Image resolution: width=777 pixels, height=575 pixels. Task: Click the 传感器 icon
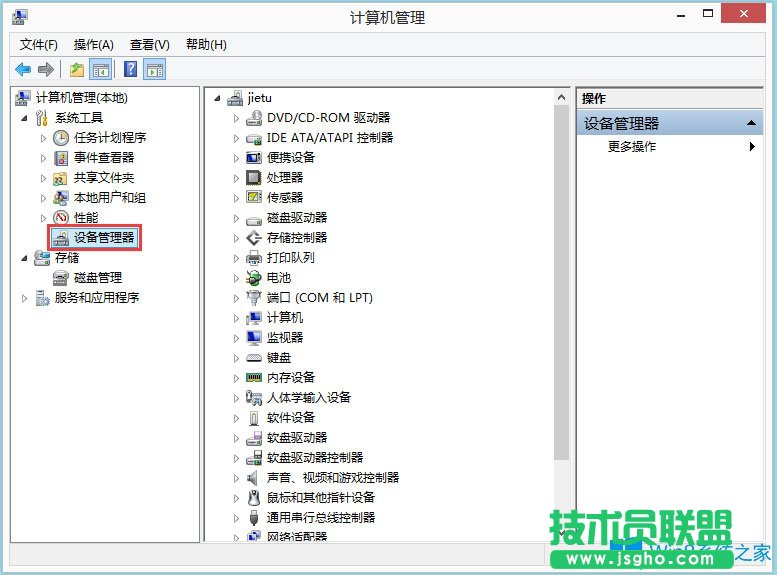coord(254,197)
